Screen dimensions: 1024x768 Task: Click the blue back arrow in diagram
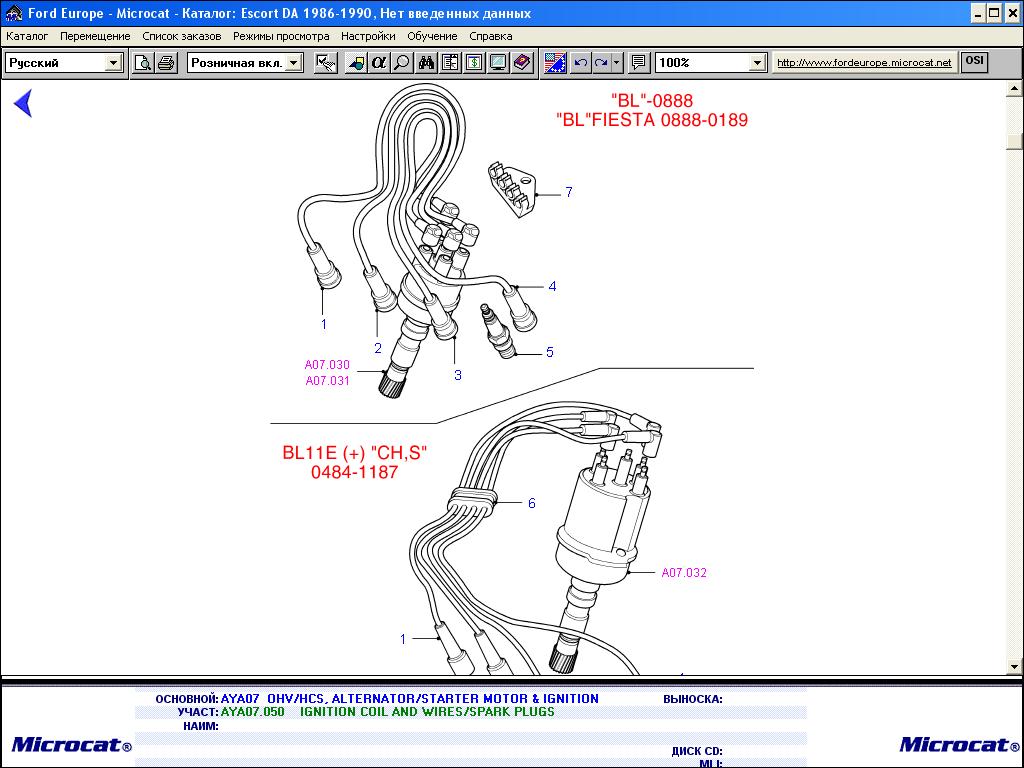23,103
